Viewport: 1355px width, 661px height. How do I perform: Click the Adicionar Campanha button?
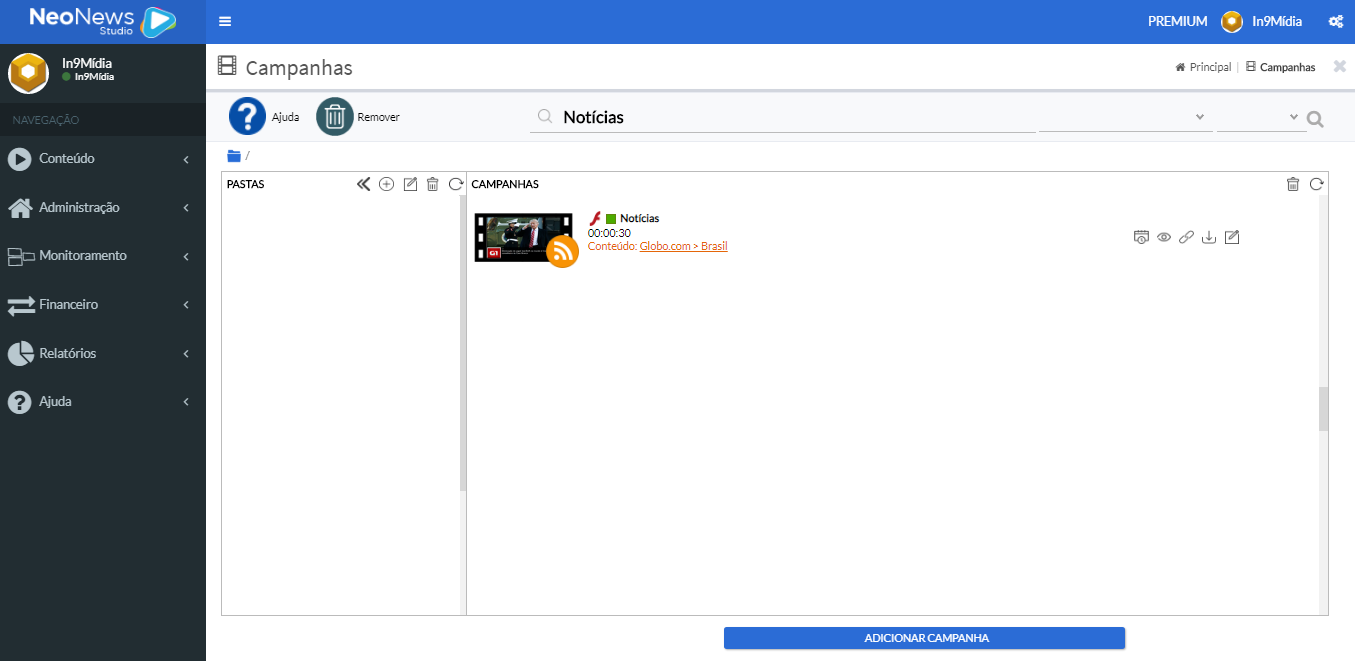[x=924, y=638]
